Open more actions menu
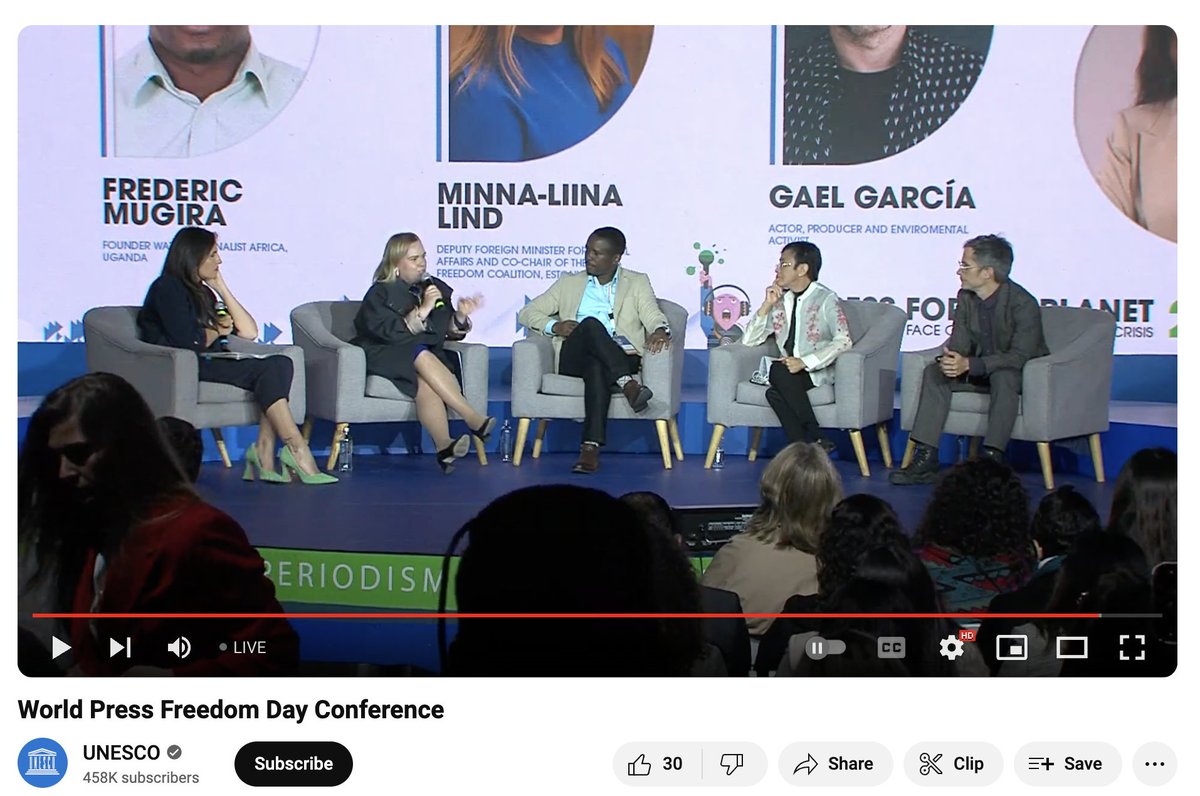 pos(1154,764)
